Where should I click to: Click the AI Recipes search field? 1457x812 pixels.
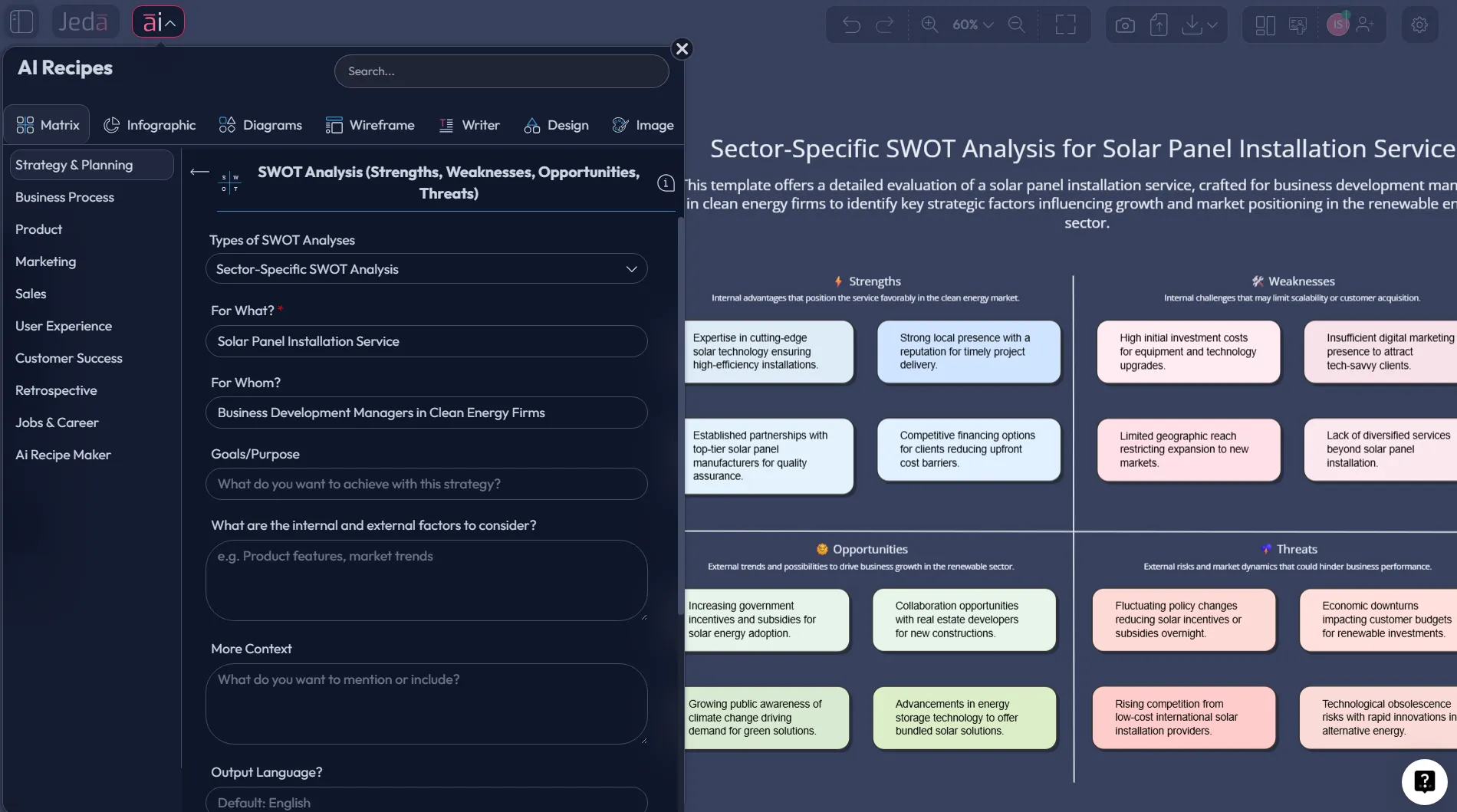(x=502, y=71)
